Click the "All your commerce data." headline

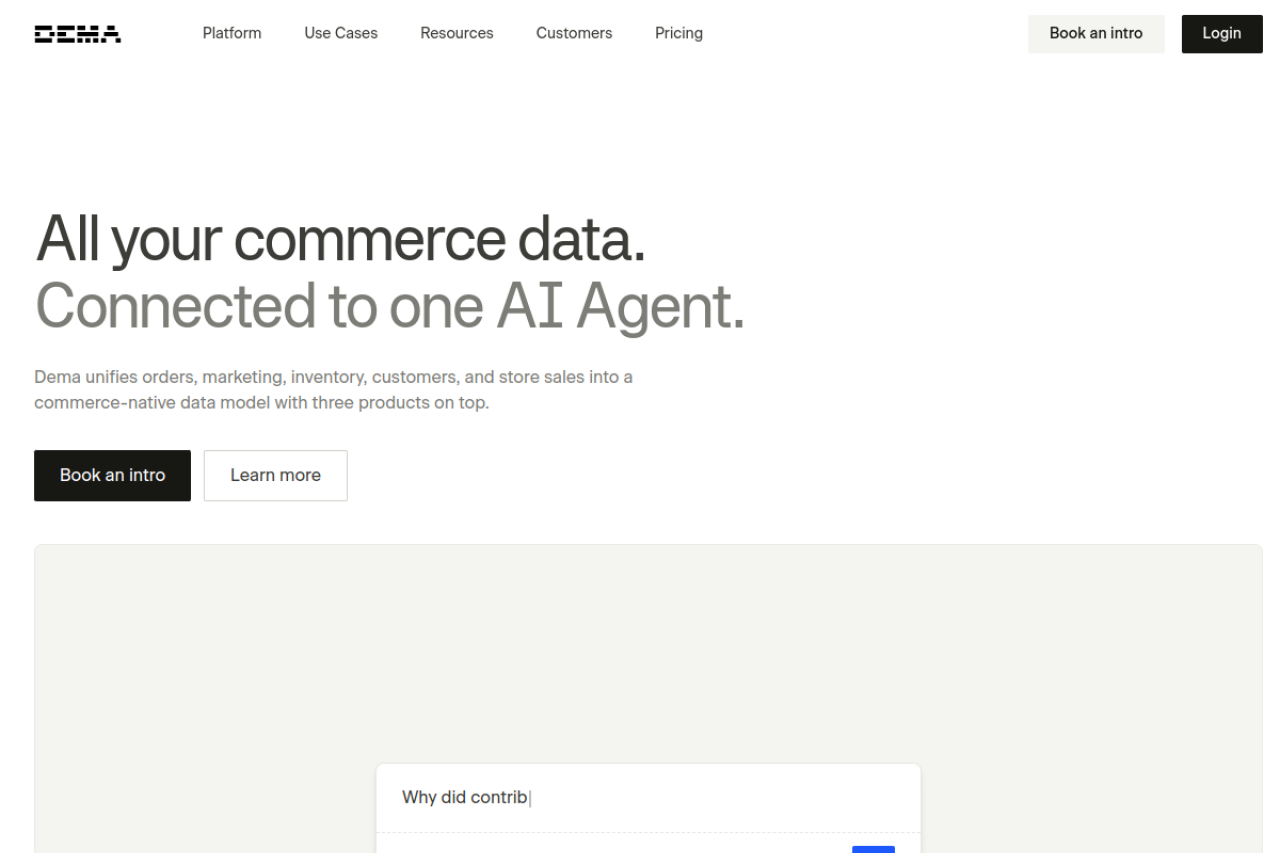tap(340, 240)
